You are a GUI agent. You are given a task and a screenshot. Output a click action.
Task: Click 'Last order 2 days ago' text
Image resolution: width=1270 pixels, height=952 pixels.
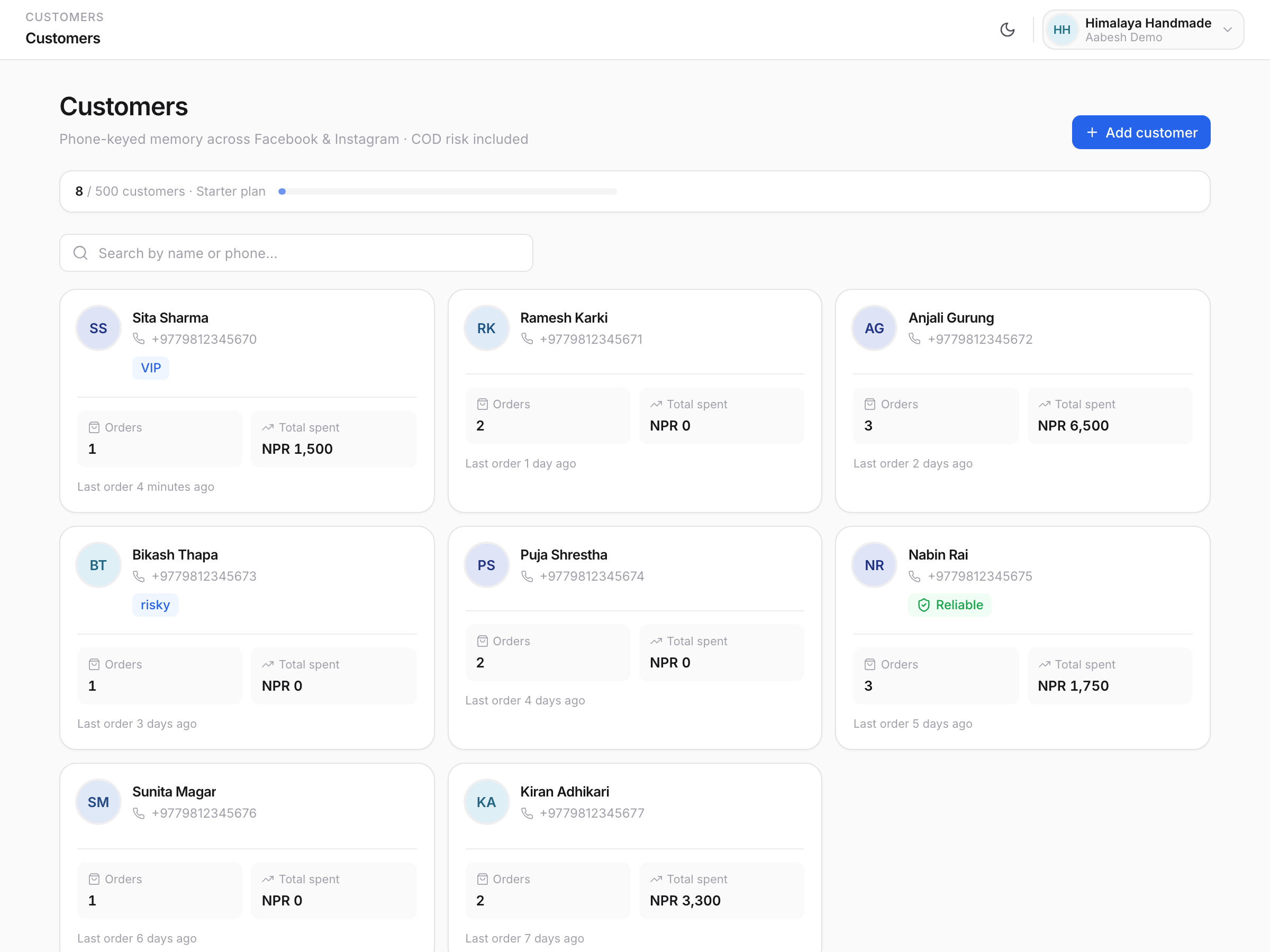pos(912,464)
